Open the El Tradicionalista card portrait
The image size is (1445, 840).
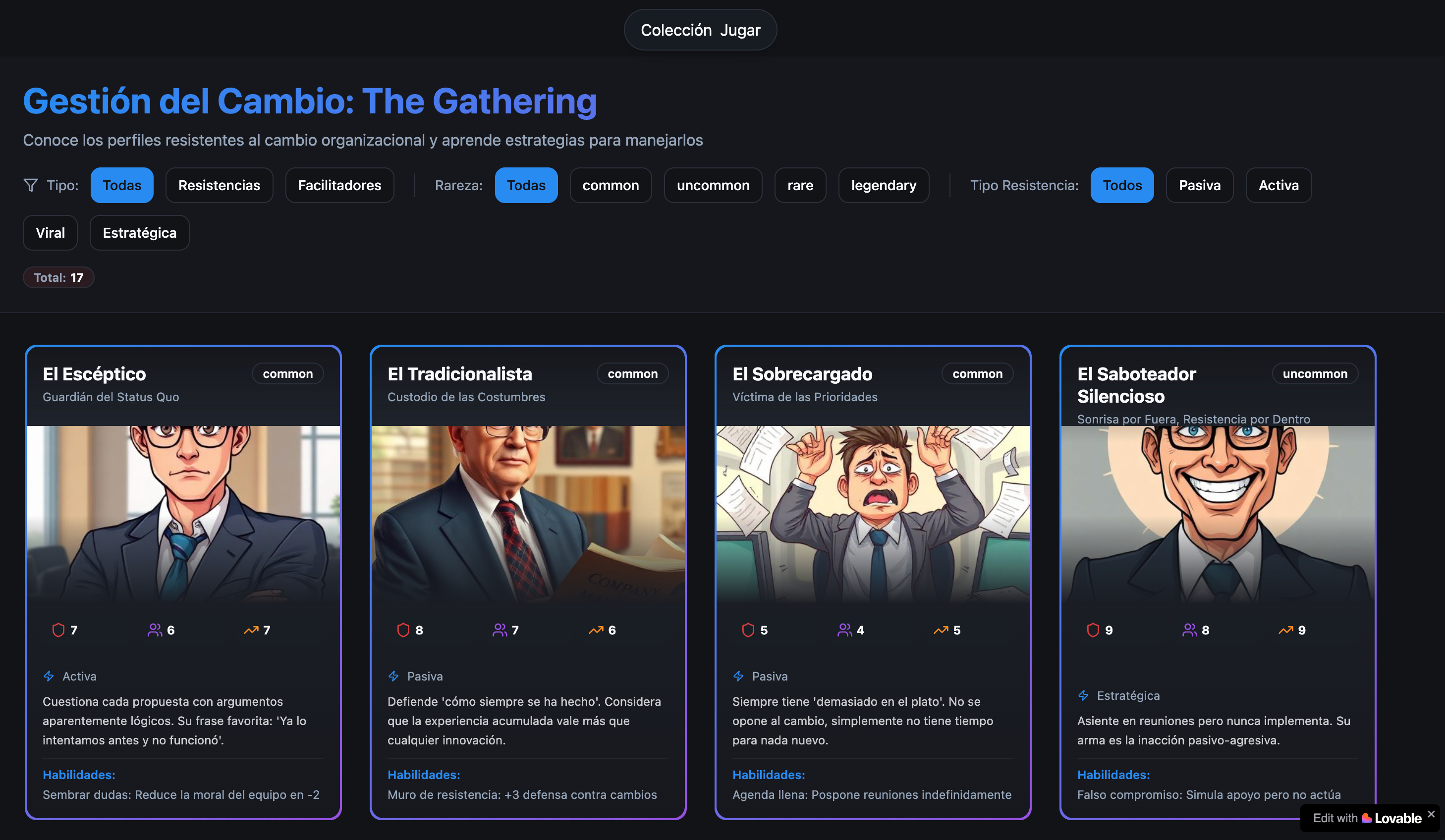tap(528, 514)
